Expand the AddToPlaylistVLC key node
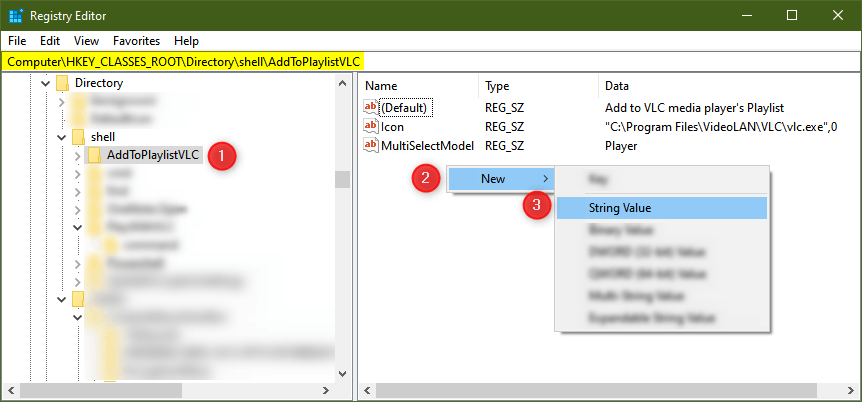The width and height of the screenshot is (862, 402). [x=78, y=155]
